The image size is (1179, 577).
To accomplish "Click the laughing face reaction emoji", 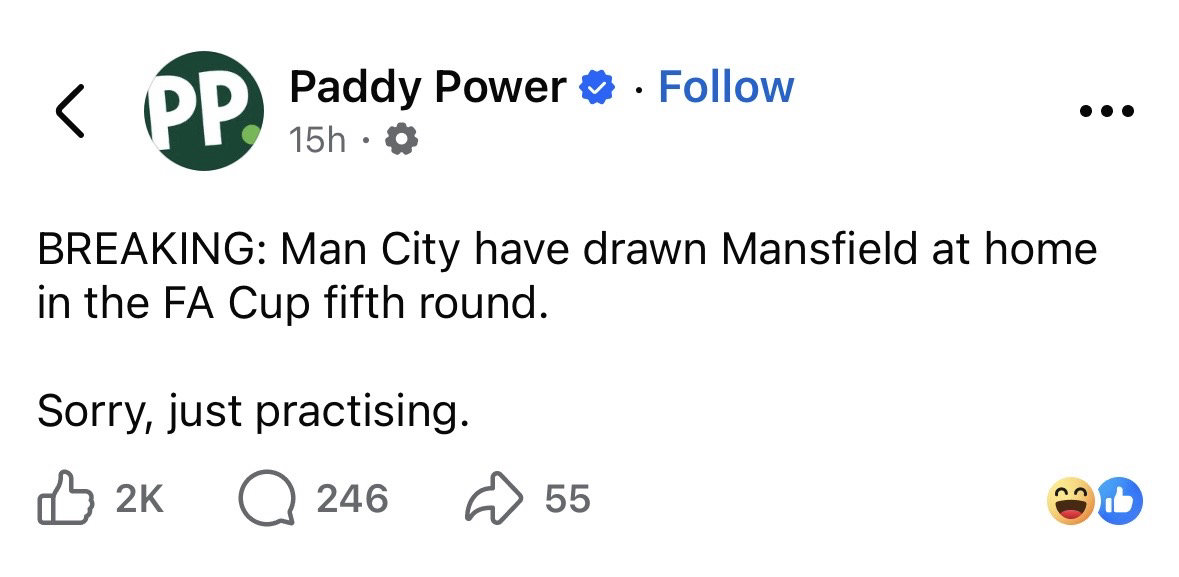I will (1069, 502).
